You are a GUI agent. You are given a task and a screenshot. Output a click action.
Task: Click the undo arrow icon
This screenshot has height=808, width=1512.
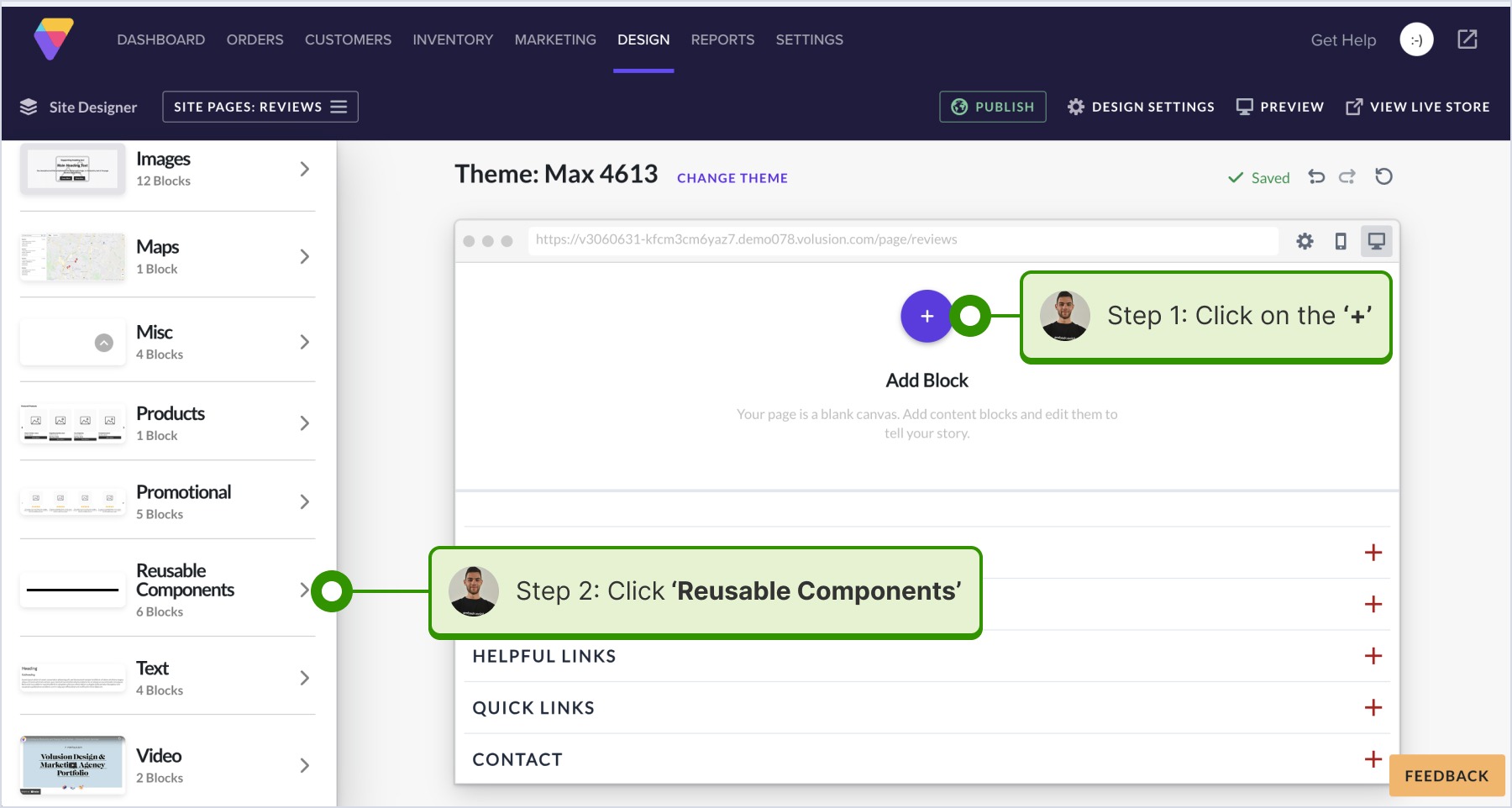pos(1316,176)
